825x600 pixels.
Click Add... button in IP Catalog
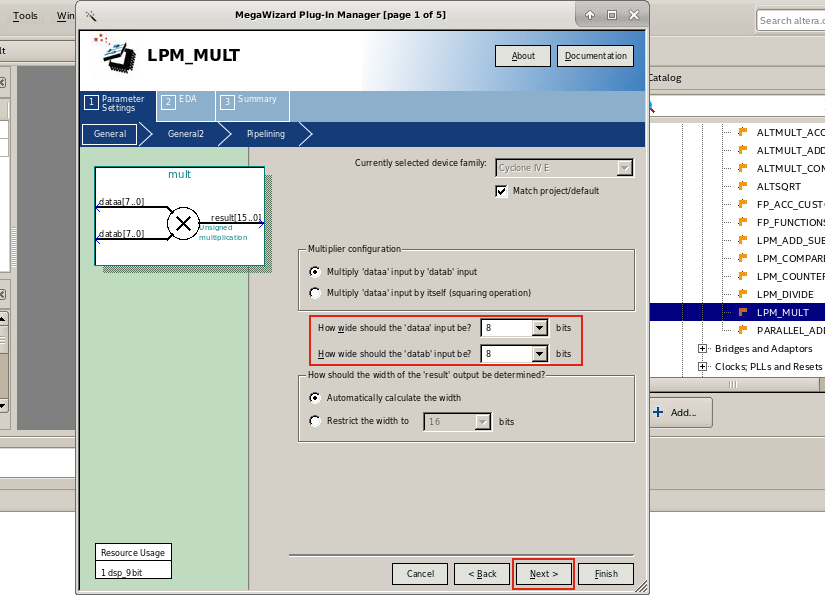tap(681, 413)
